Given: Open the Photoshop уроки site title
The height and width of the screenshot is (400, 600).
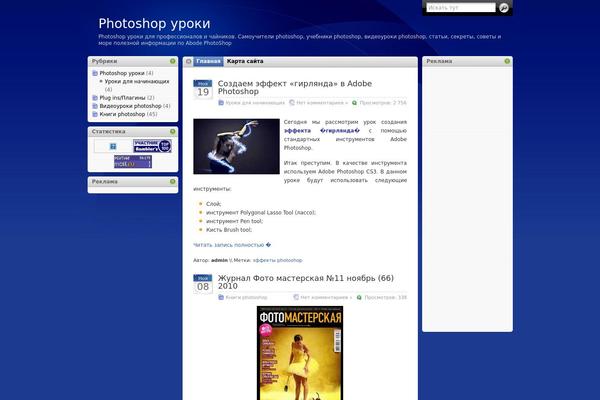Looking at the screenshot, I should (154, 23).
